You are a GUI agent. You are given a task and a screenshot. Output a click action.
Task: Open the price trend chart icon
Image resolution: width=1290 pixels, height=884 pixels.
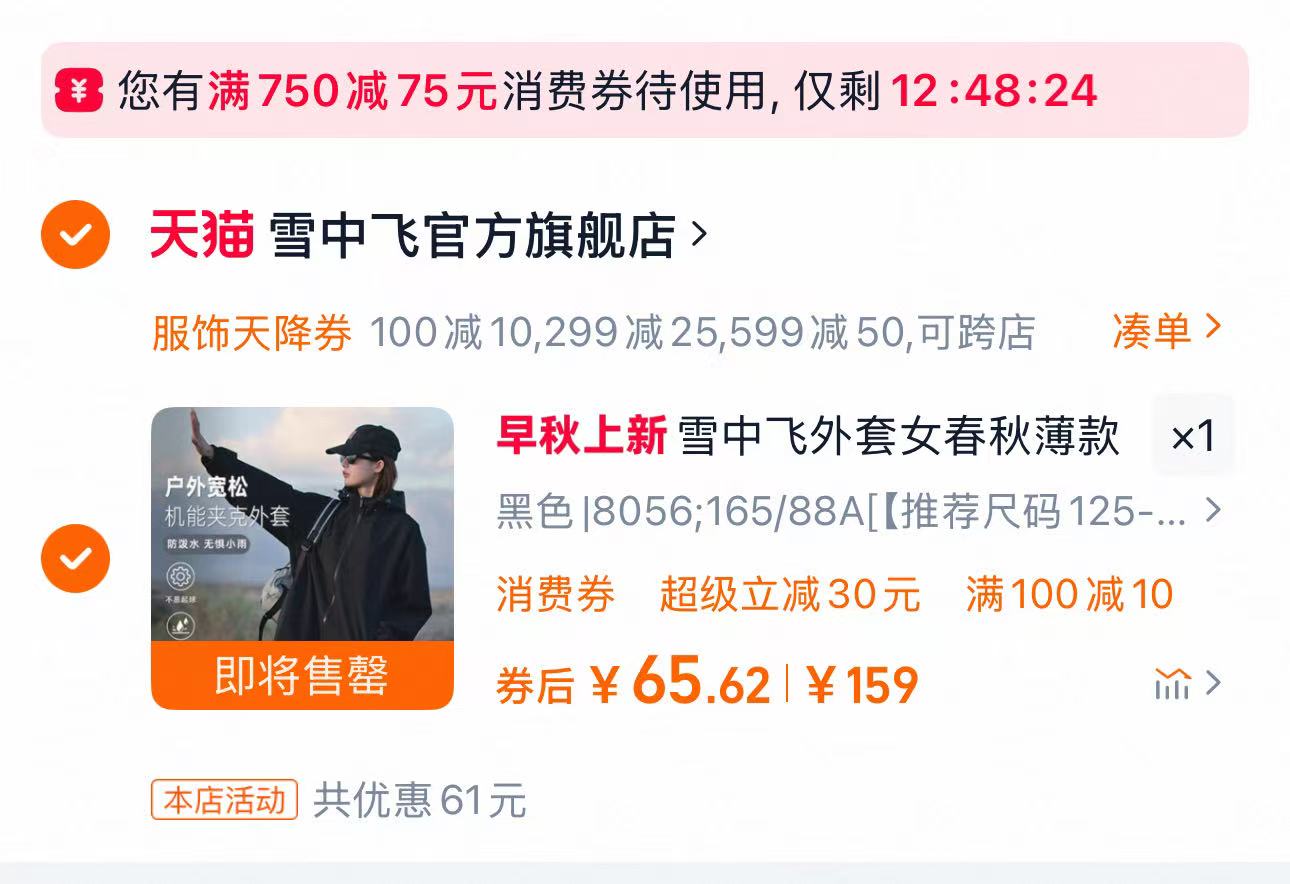(1173, 684)
